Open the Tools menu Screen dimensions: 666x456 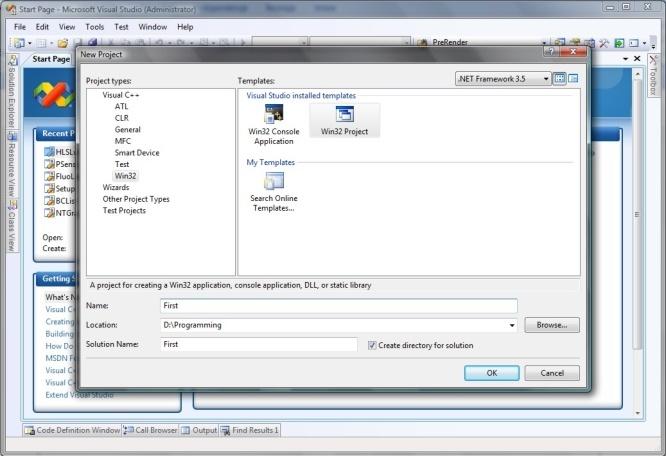coord(95,27)
